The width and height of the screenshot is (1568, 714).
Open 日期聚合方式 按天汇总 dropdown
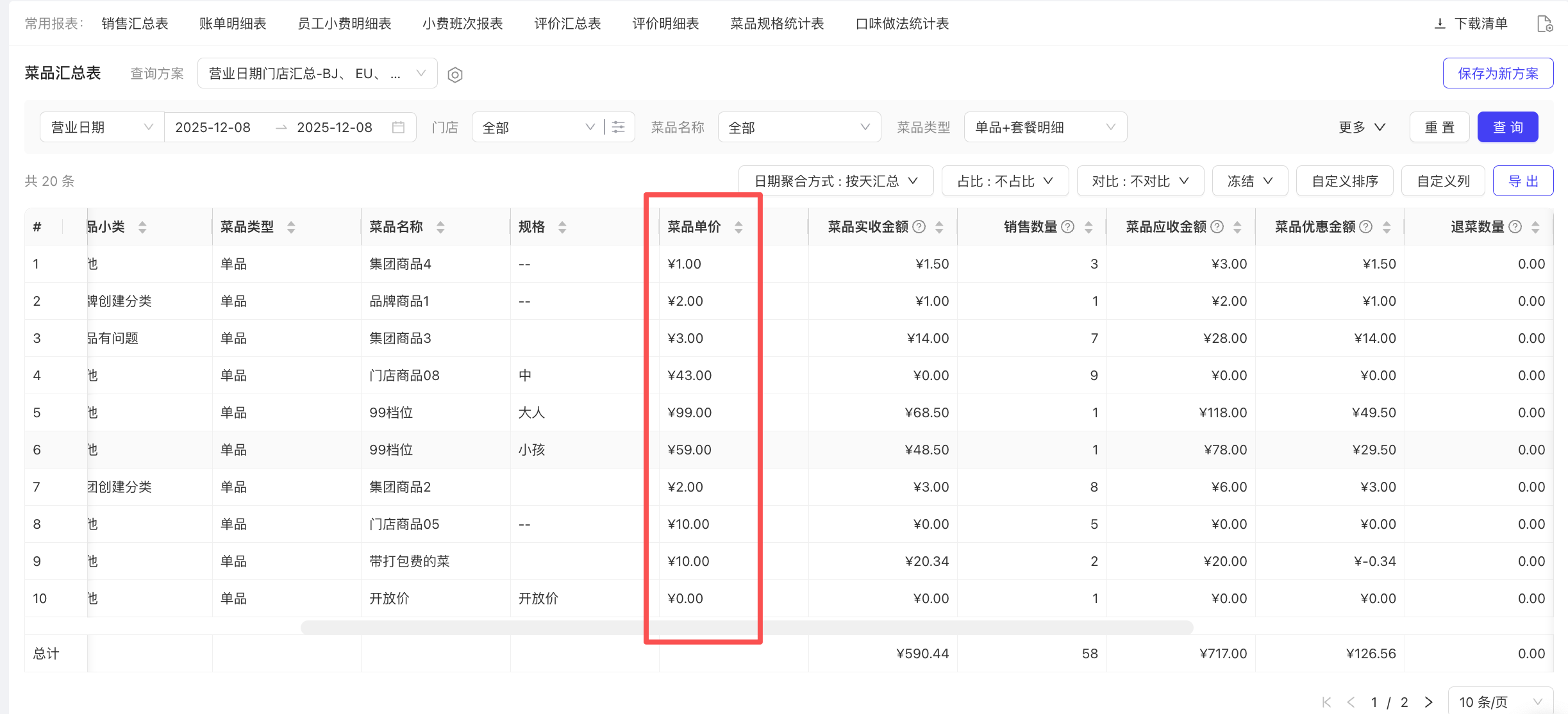click(835, 181)
